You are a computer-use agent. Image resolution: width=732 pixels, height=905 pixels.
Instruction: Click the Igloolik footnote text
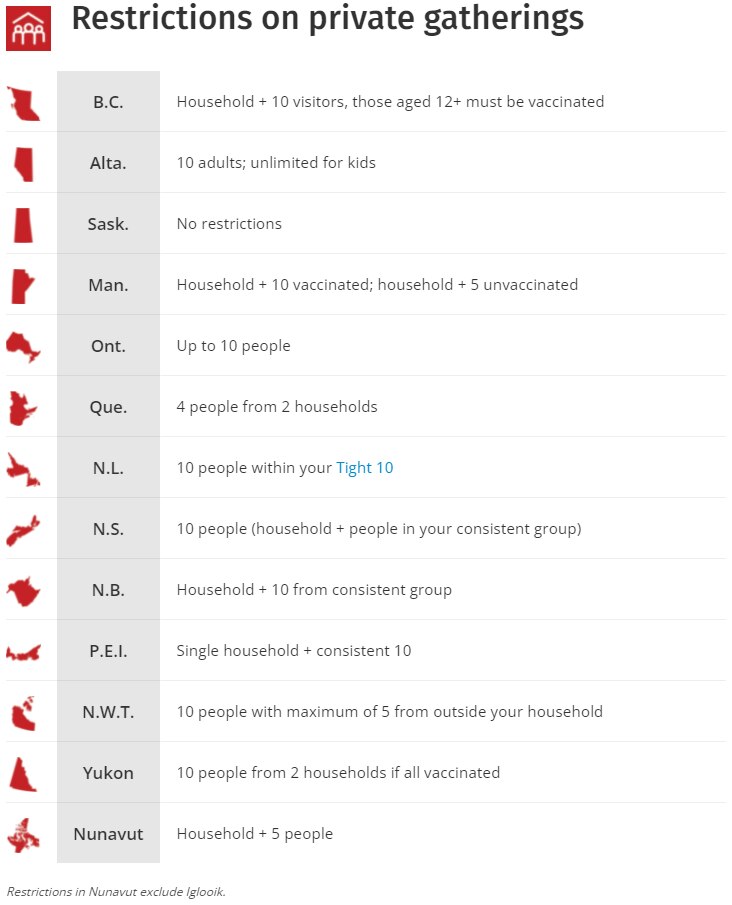pyautogui.click(x=116, y=891)
